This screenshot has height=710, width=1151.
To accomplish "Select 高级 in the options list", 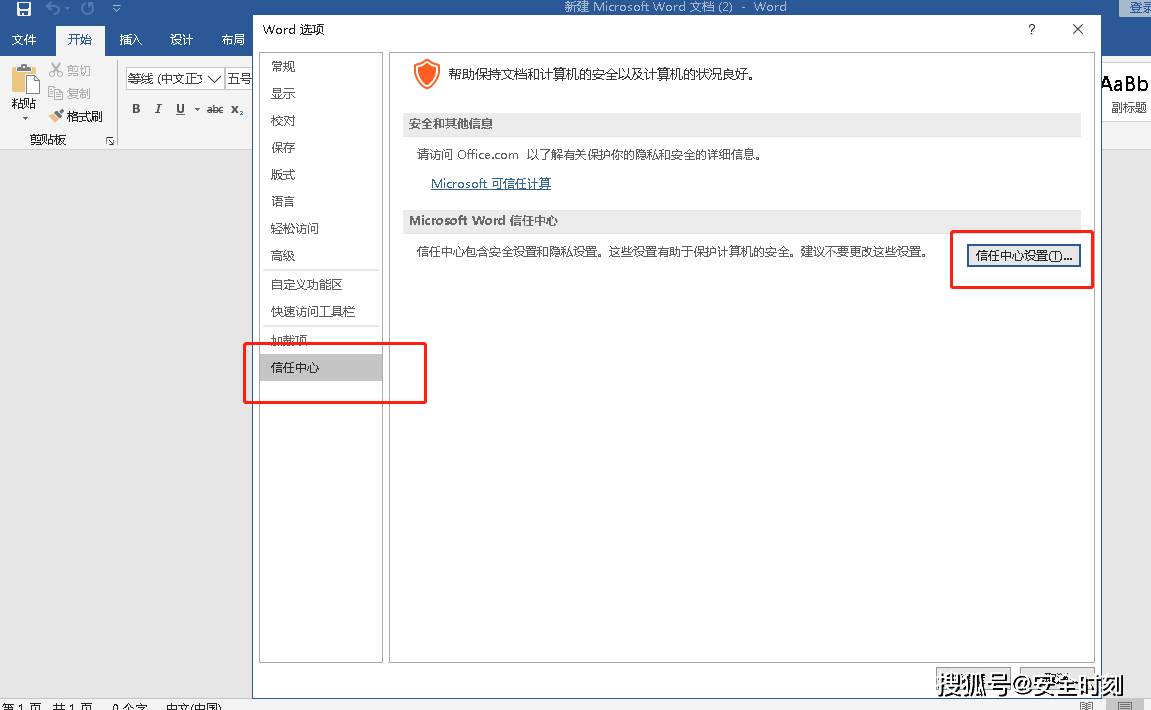I will click(x=321, y=256).
